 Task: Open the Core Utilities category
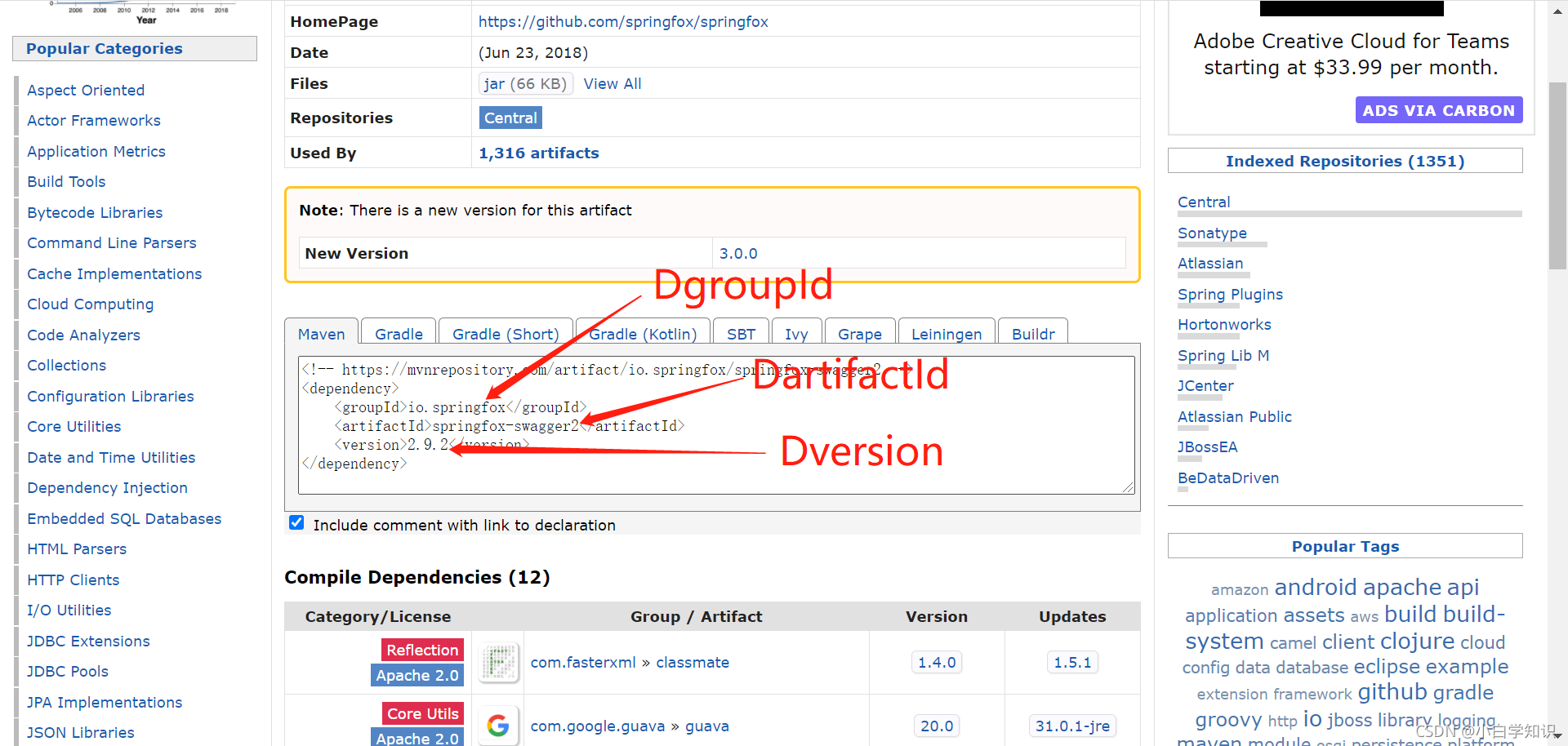click(73, 427)
